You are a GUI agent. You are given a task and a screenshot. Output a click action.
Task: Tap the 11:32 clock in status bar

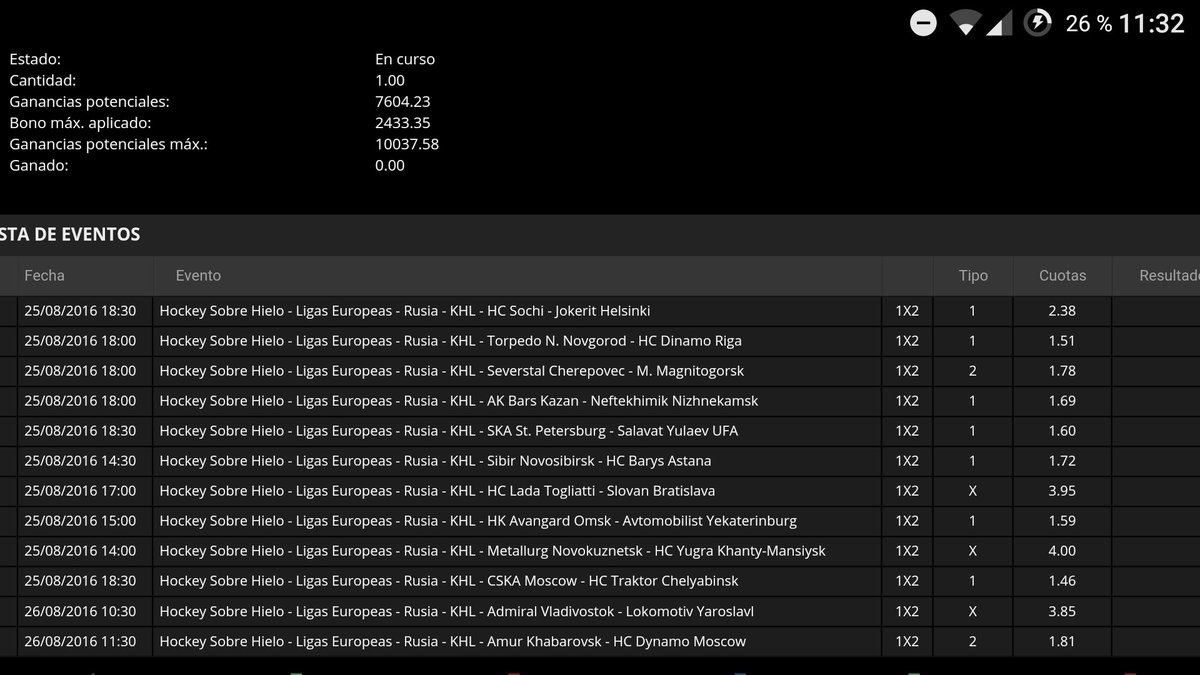pos(1151,24)
